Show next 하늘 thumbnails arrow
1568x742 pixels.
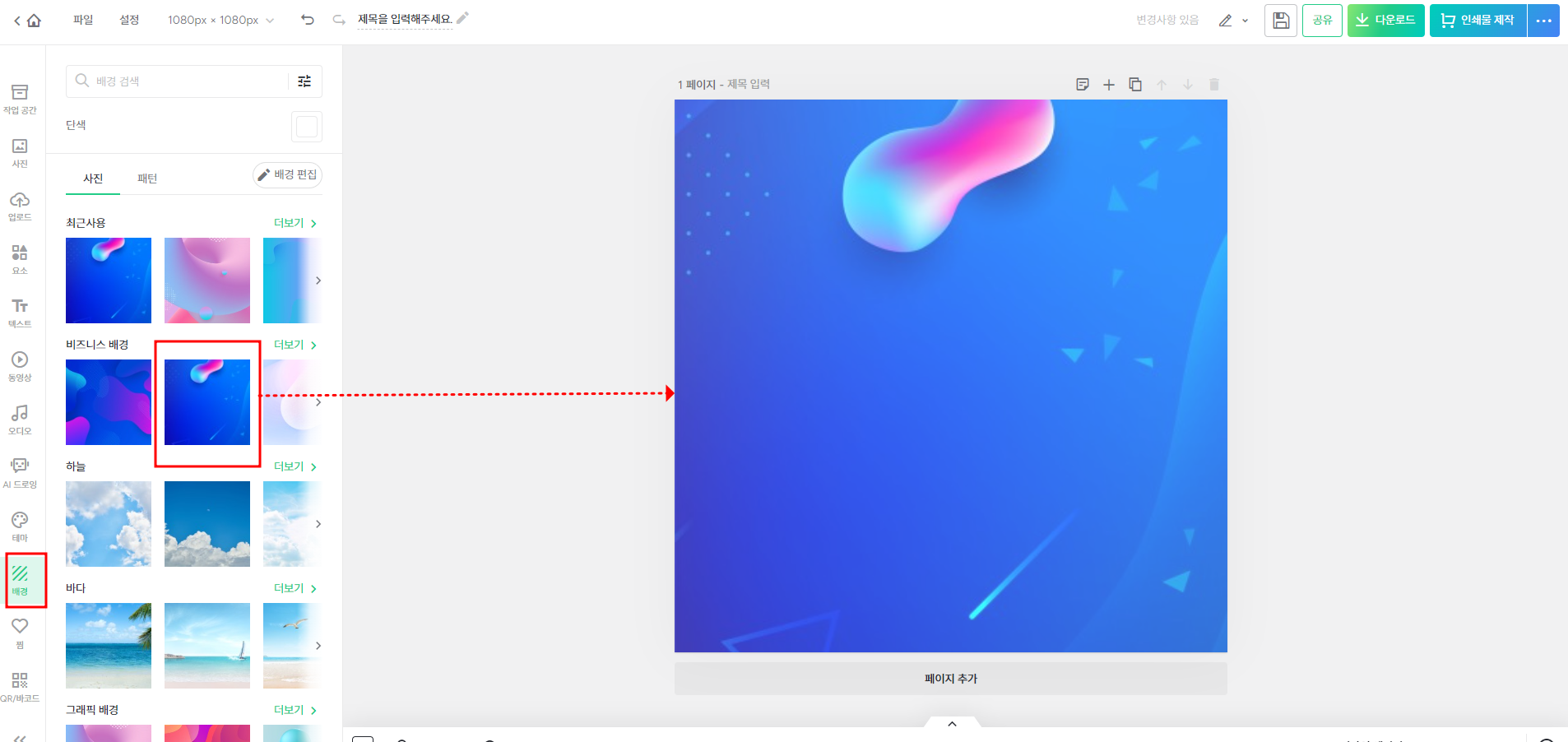point(318,524)
